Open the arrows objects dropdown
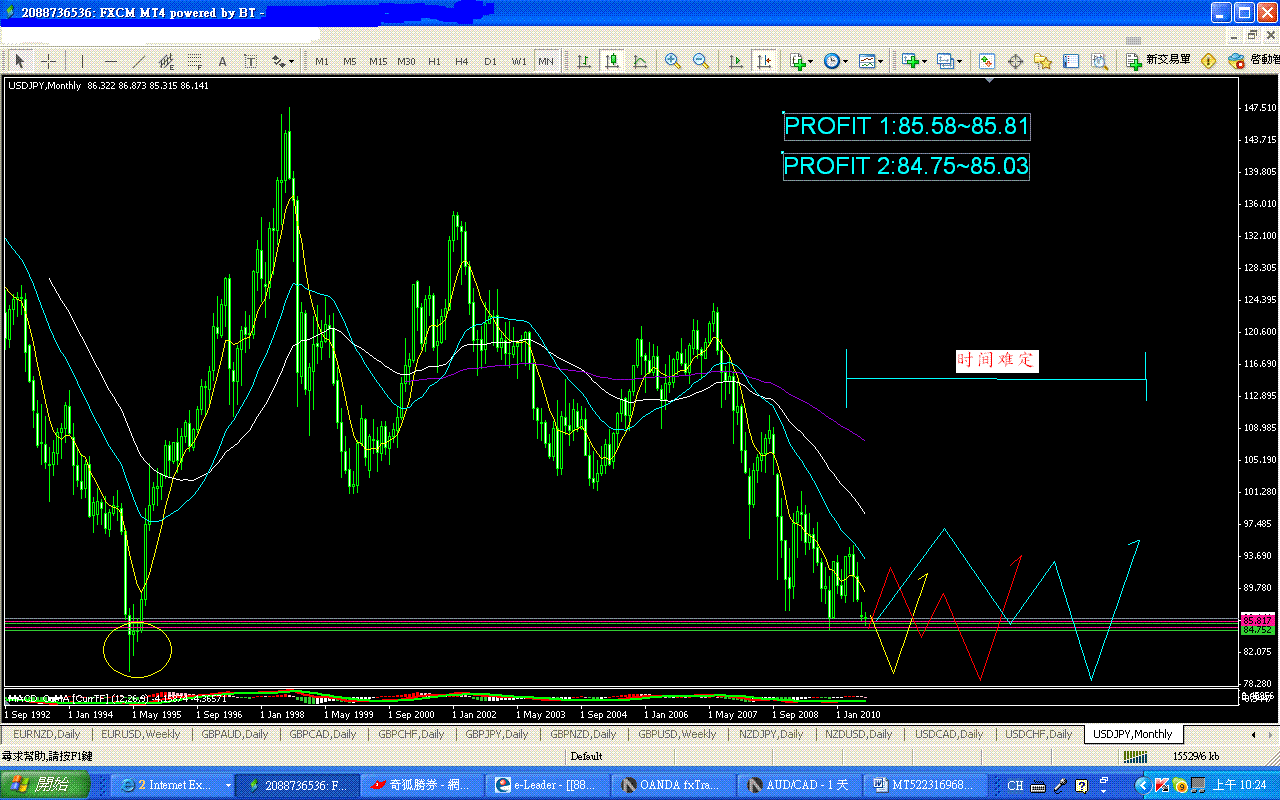This screenshot has height=800, width=1280. coord(283,61)
